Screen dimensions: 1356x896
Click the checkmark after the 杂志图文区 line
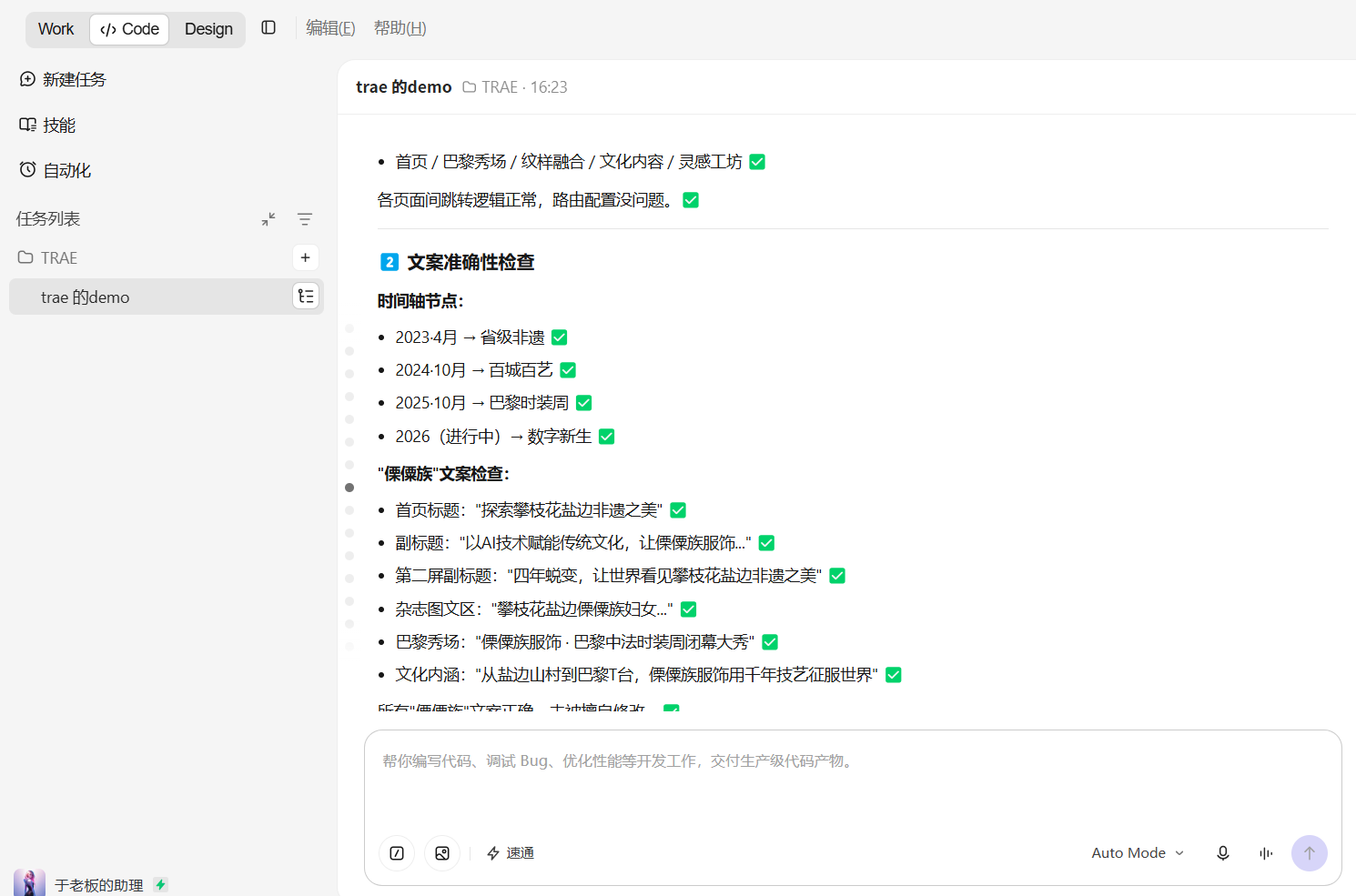(x=689, y=609)
